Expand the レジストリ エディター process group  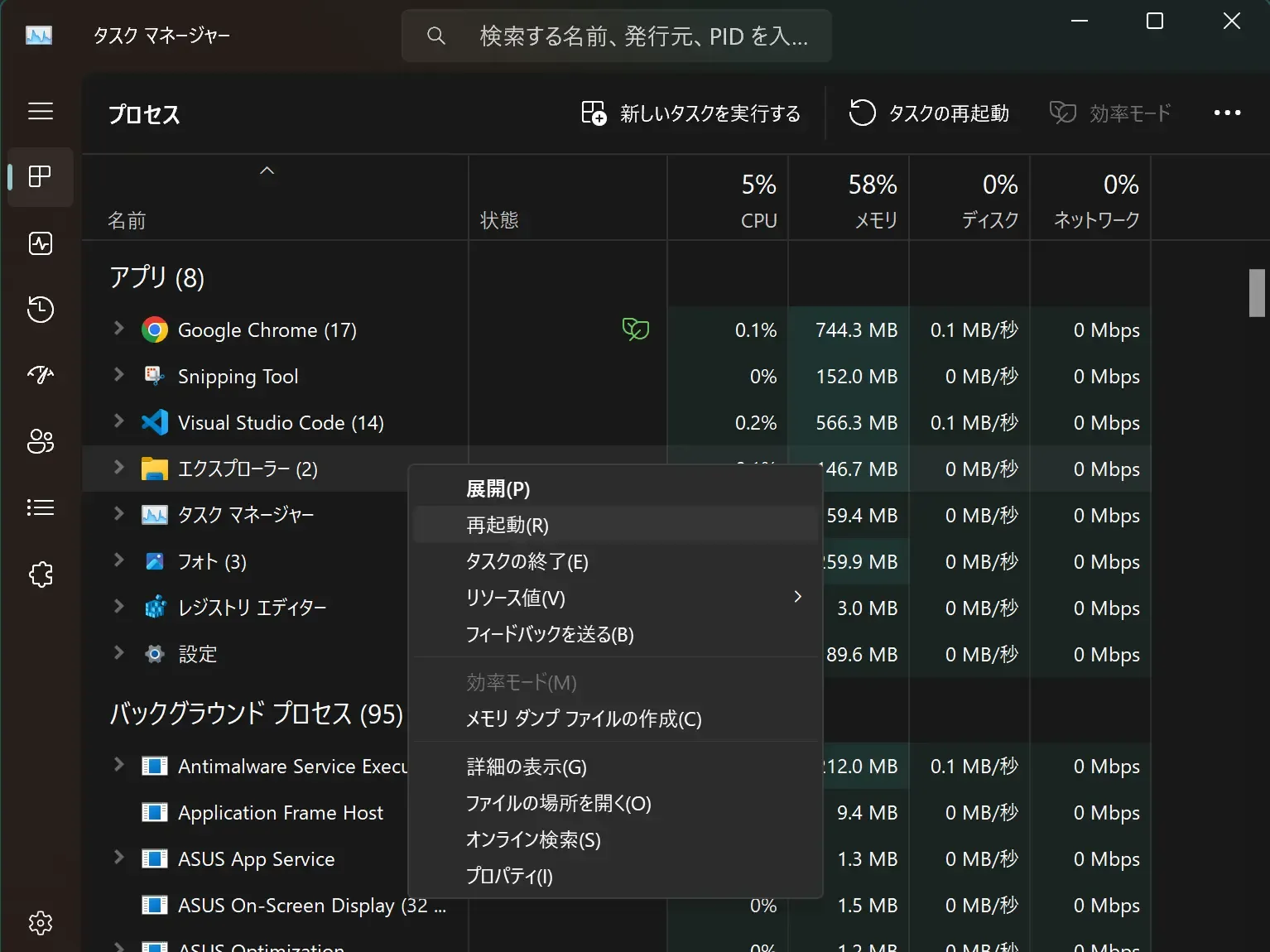click(x=118, y=607)
